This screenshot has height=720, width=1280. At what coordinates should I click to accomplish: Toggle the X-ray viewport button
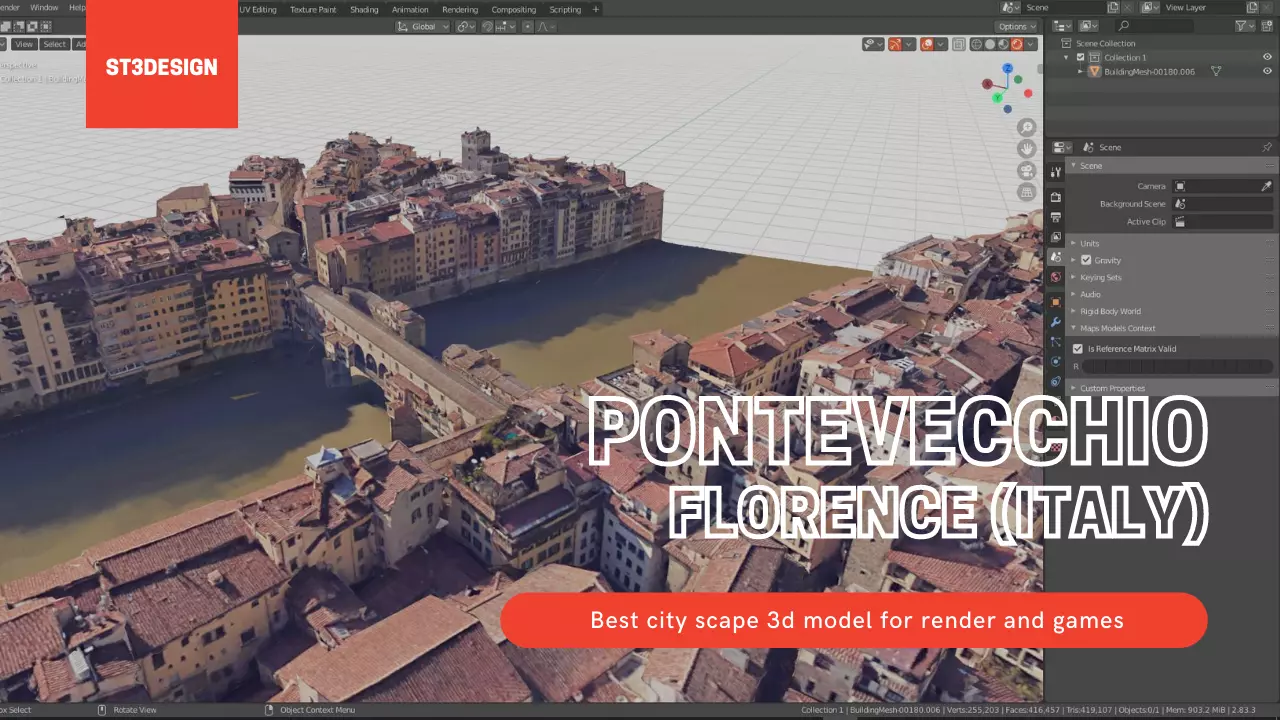[x=959, y=44]
